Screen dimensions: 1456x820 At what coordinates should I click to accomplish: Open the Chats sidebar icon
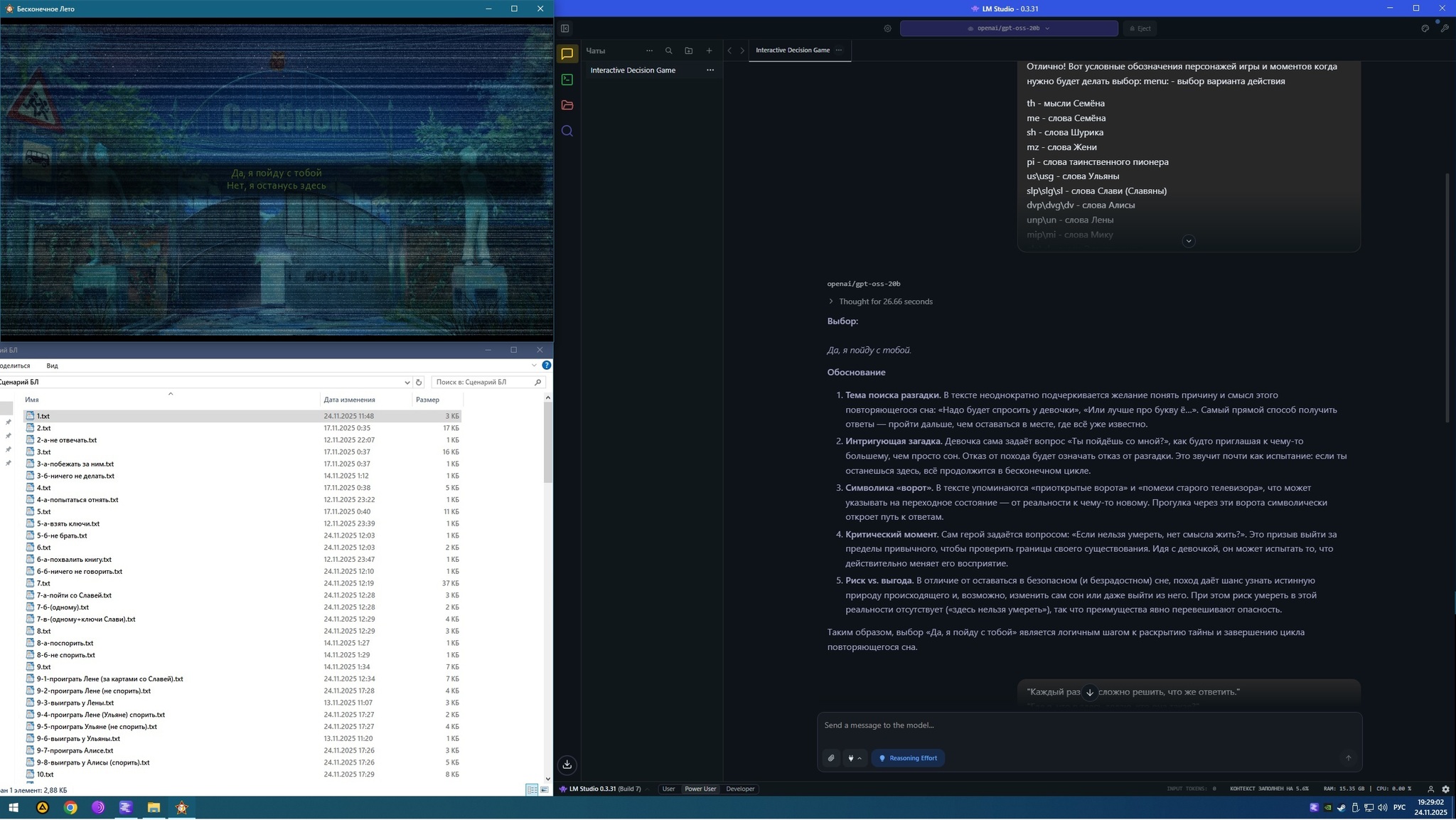click(x=567, y=54)
